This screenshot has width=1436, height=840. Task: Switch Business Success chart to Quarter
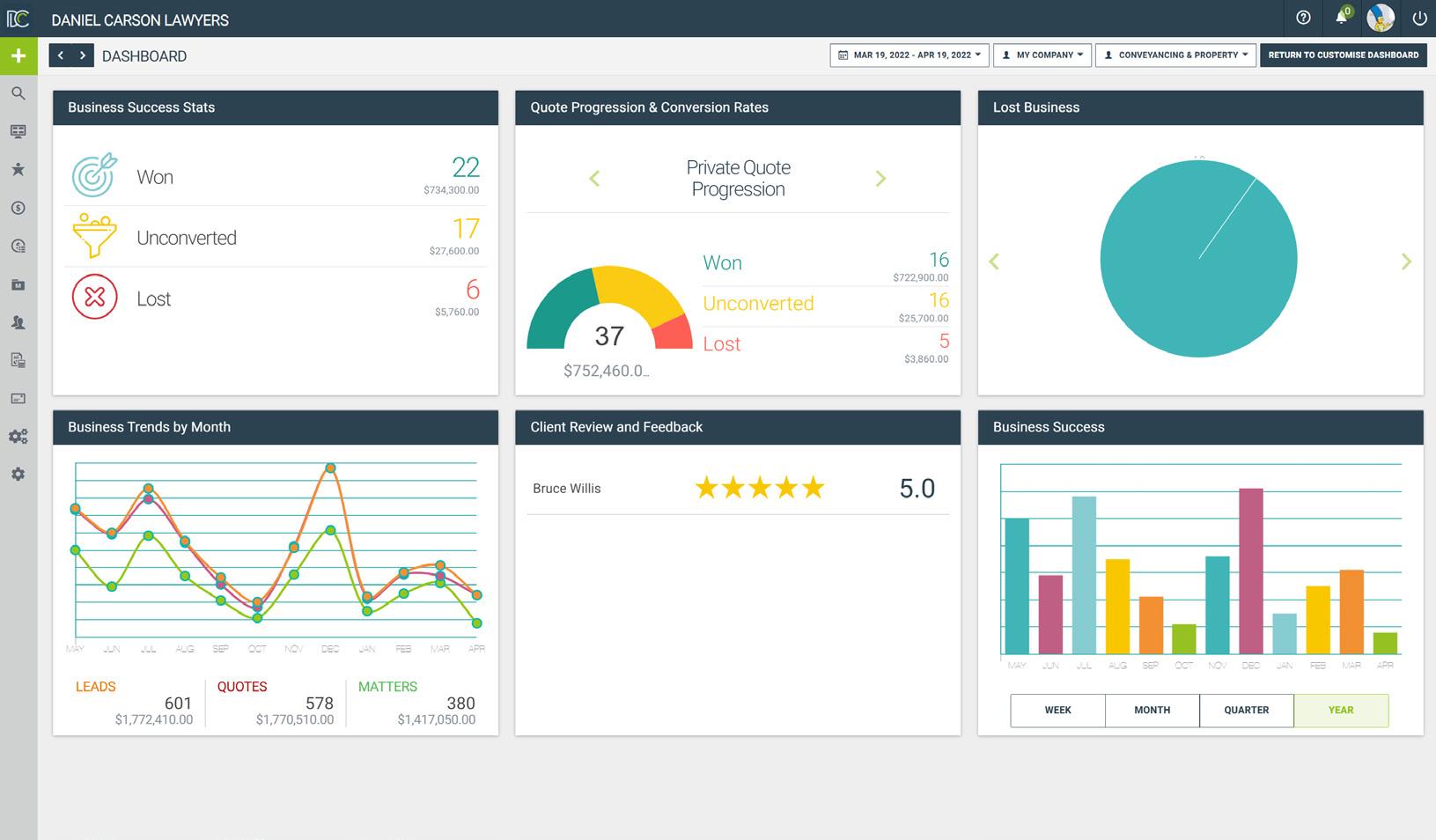pyautogui.click(x=1247, y=710)
